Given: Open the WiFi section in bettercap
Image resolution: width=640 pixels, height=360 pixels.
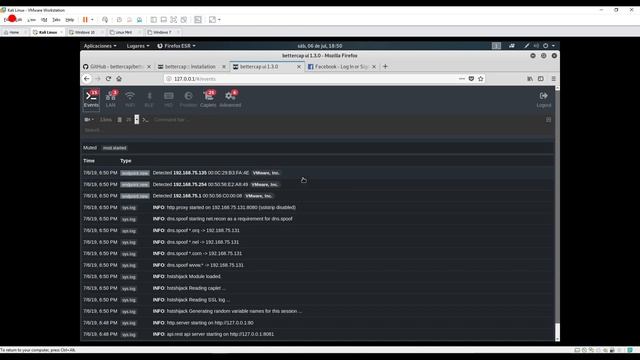Looking at the screenshot, I should coord(130,100).
